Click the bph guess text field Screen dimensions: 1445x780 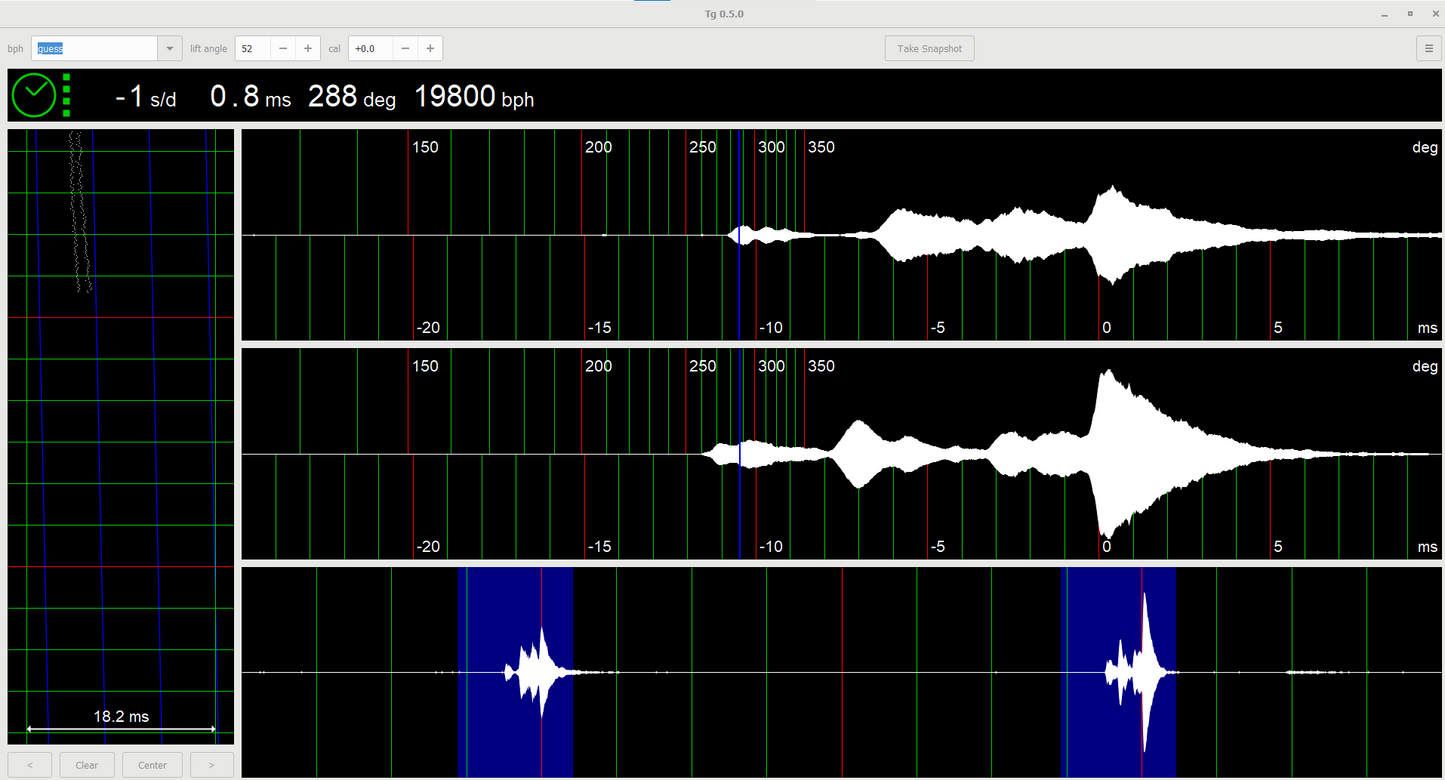94,48
